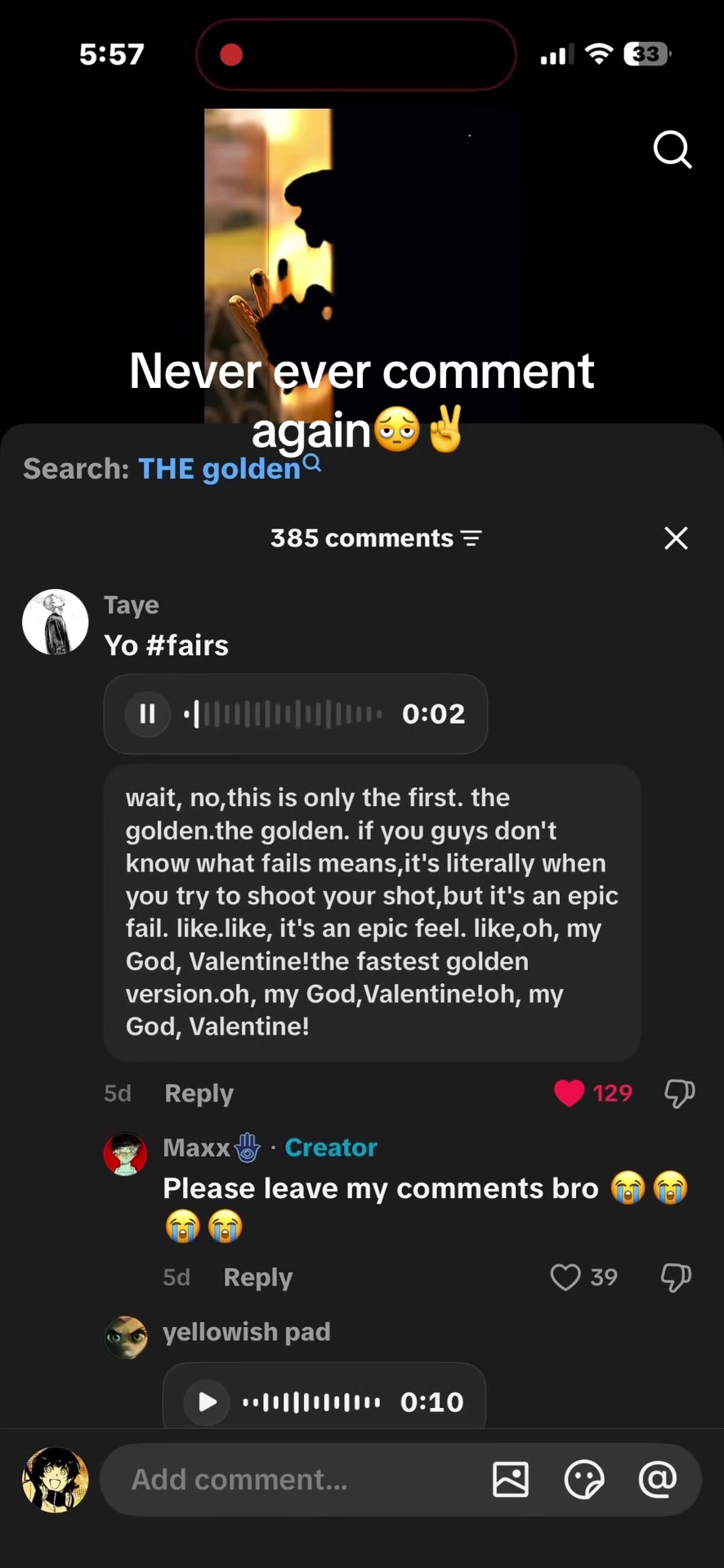The image size is (724, 1568).
Task: Reply to Maxx's creator comment
Action: point(257,1277)
